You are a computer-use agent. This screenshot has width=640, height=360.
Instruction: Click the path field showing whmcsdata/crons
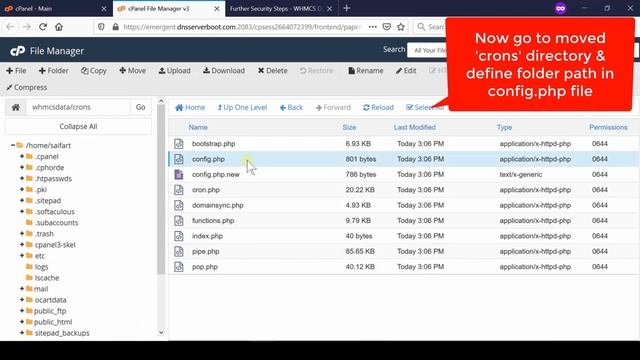(78, 107)
